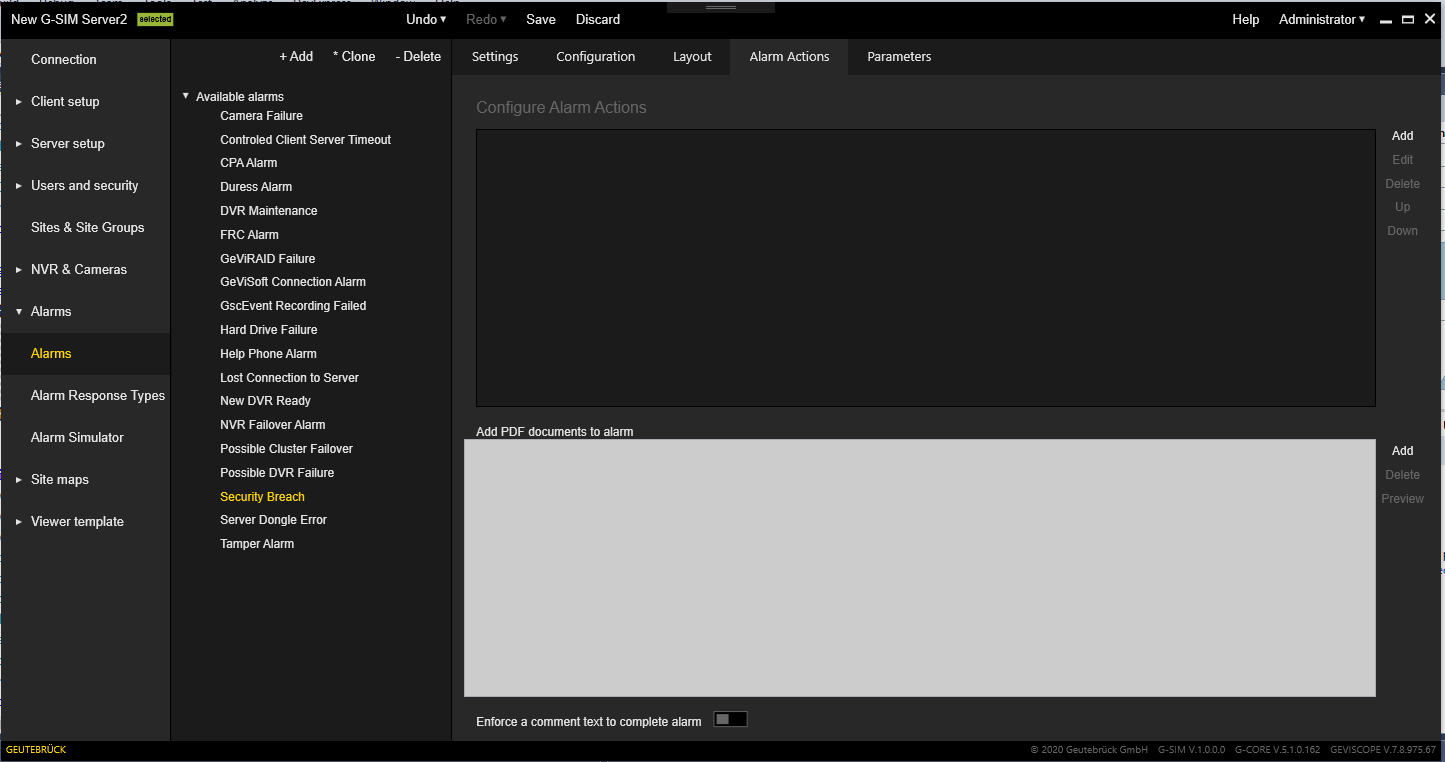Open the Administrator user menu

pos(1322,19)
